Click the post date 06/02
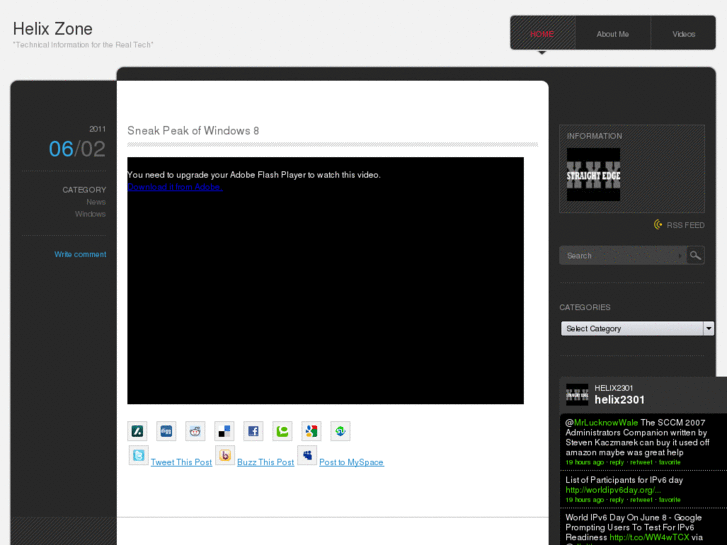This screenshot has height=545, width=727. pos(77,149)
